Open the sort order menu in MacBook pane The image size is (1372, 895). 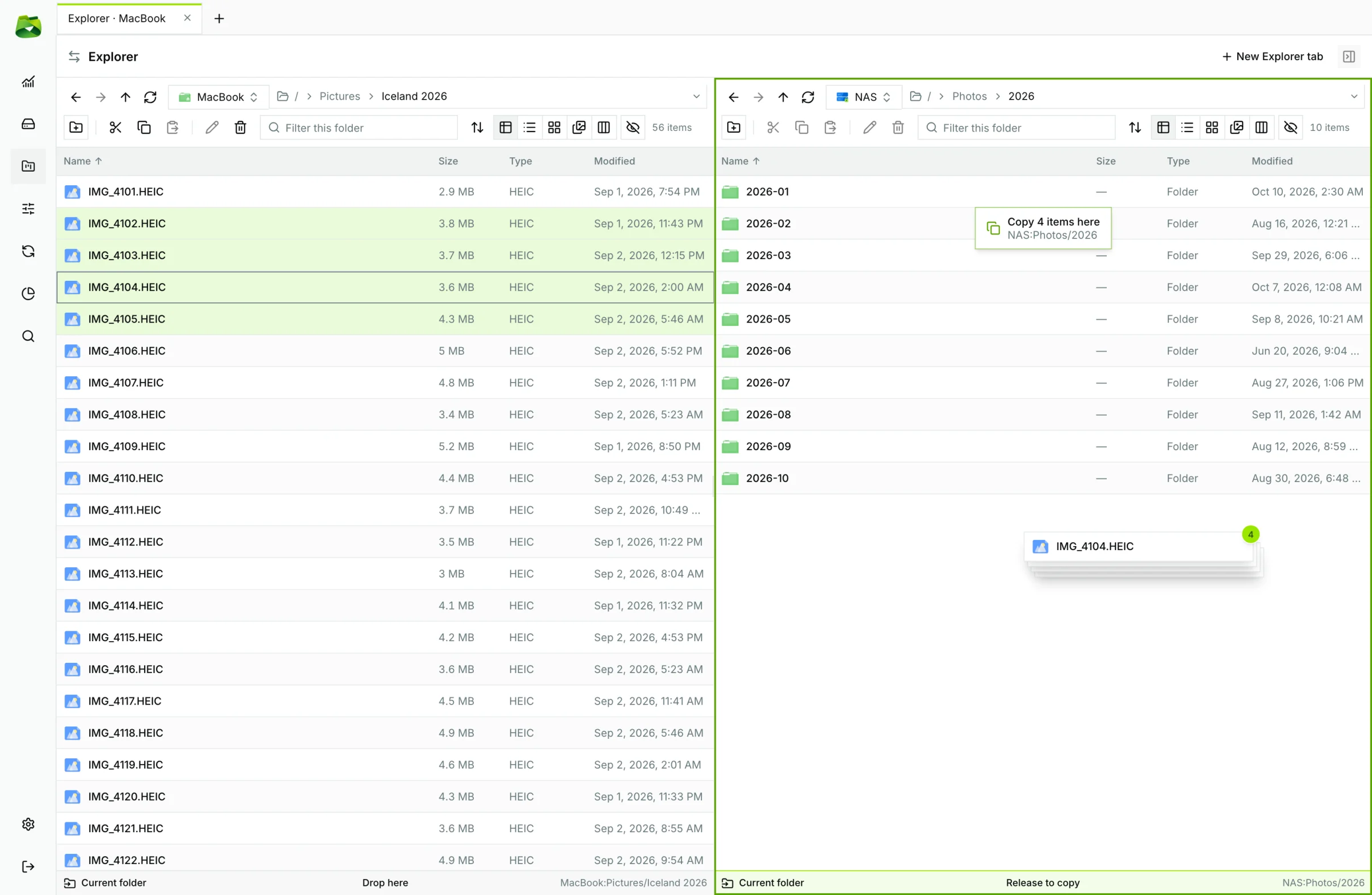point(477,128)
